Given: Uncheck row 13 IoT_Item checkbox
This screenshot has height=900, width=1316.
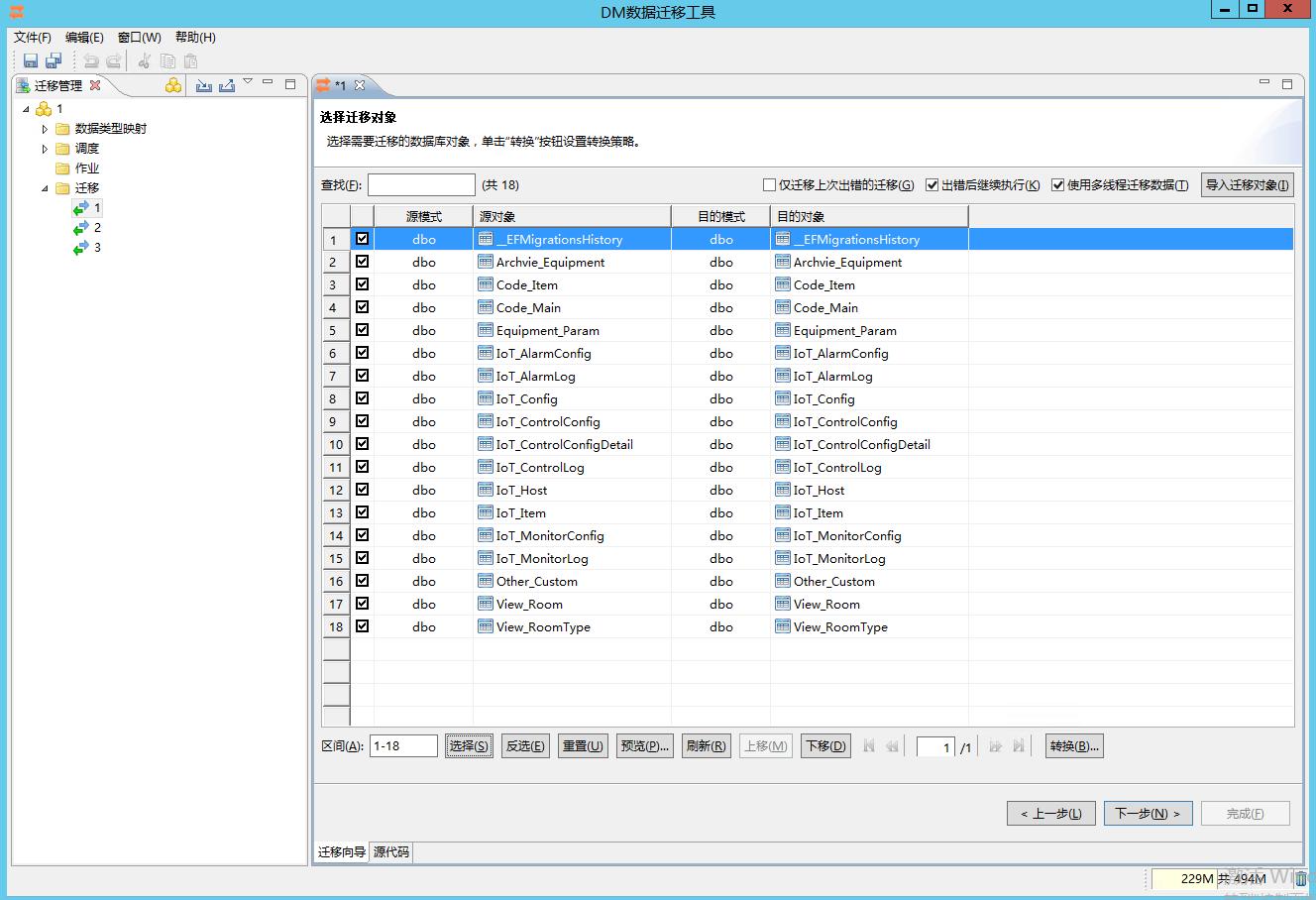Looking at the screenshot, I should tap(362, 512).
